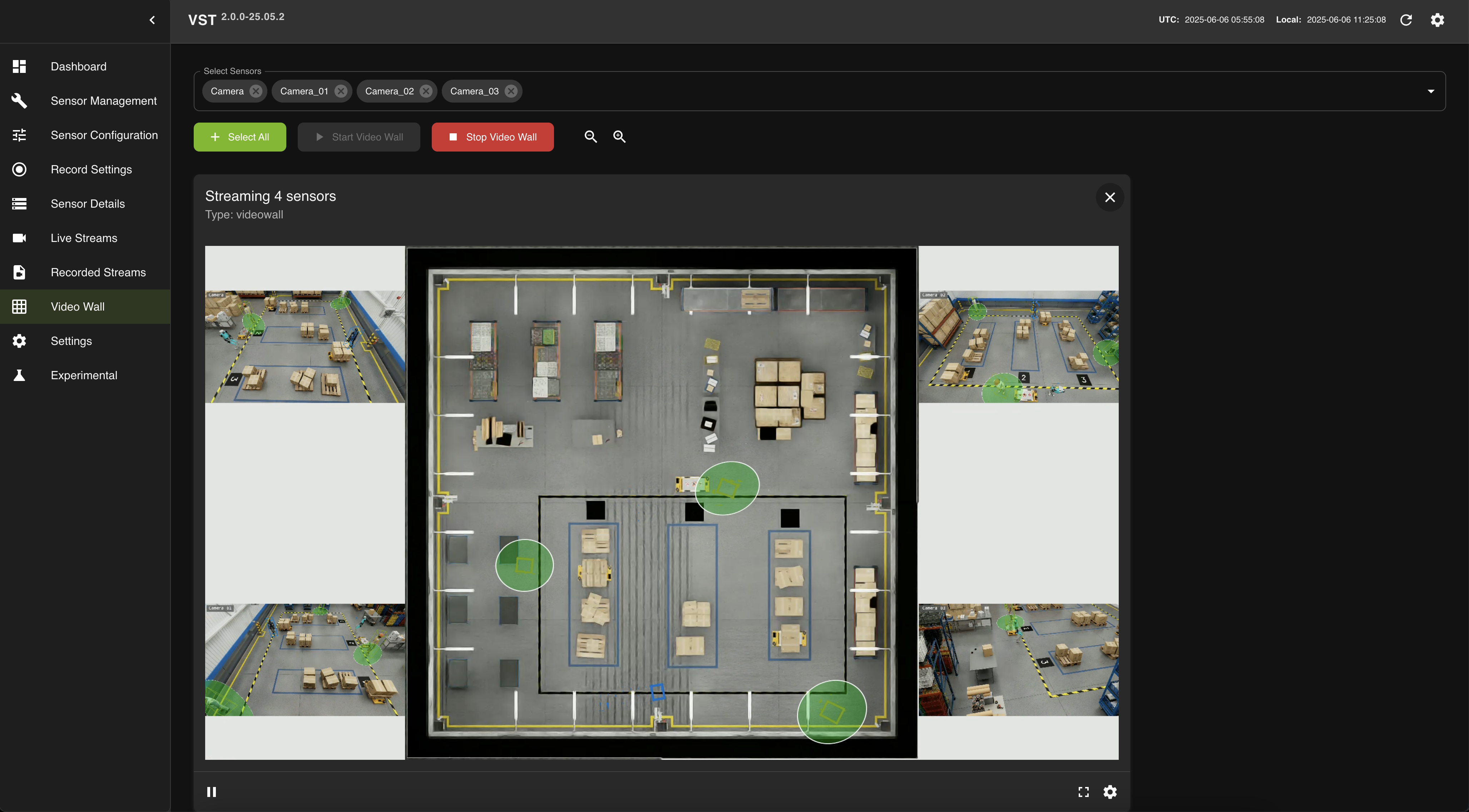The image size is (1469, 812).
Task: Open the Experimental flask menu item
Action: pos(84,375)
